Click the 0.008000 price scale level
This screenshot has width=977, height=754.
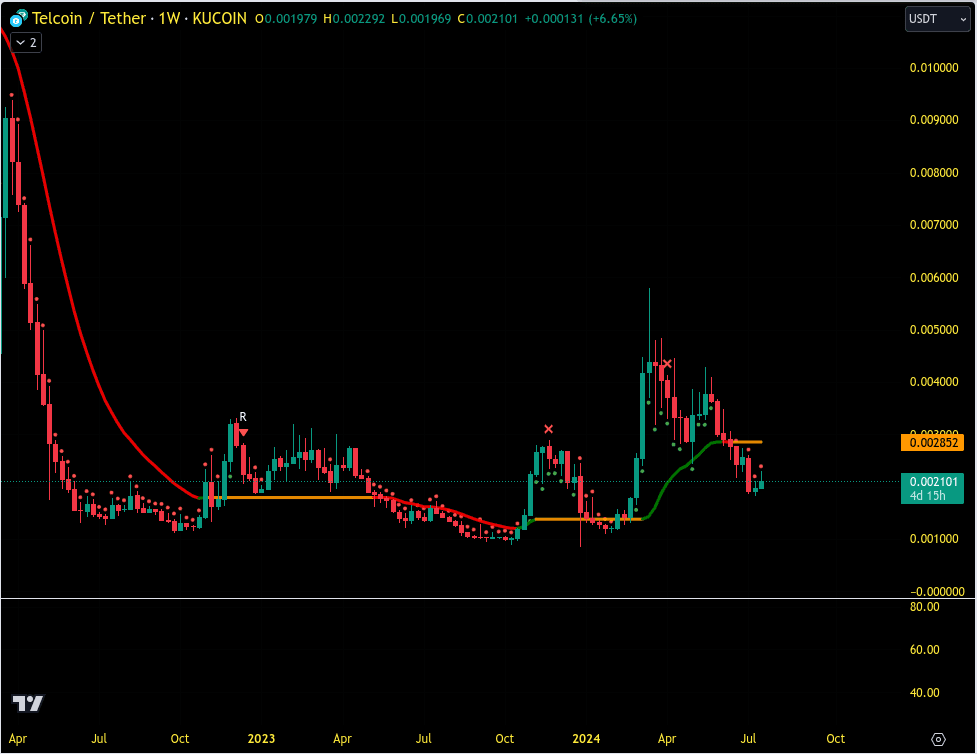click(934, 173)
